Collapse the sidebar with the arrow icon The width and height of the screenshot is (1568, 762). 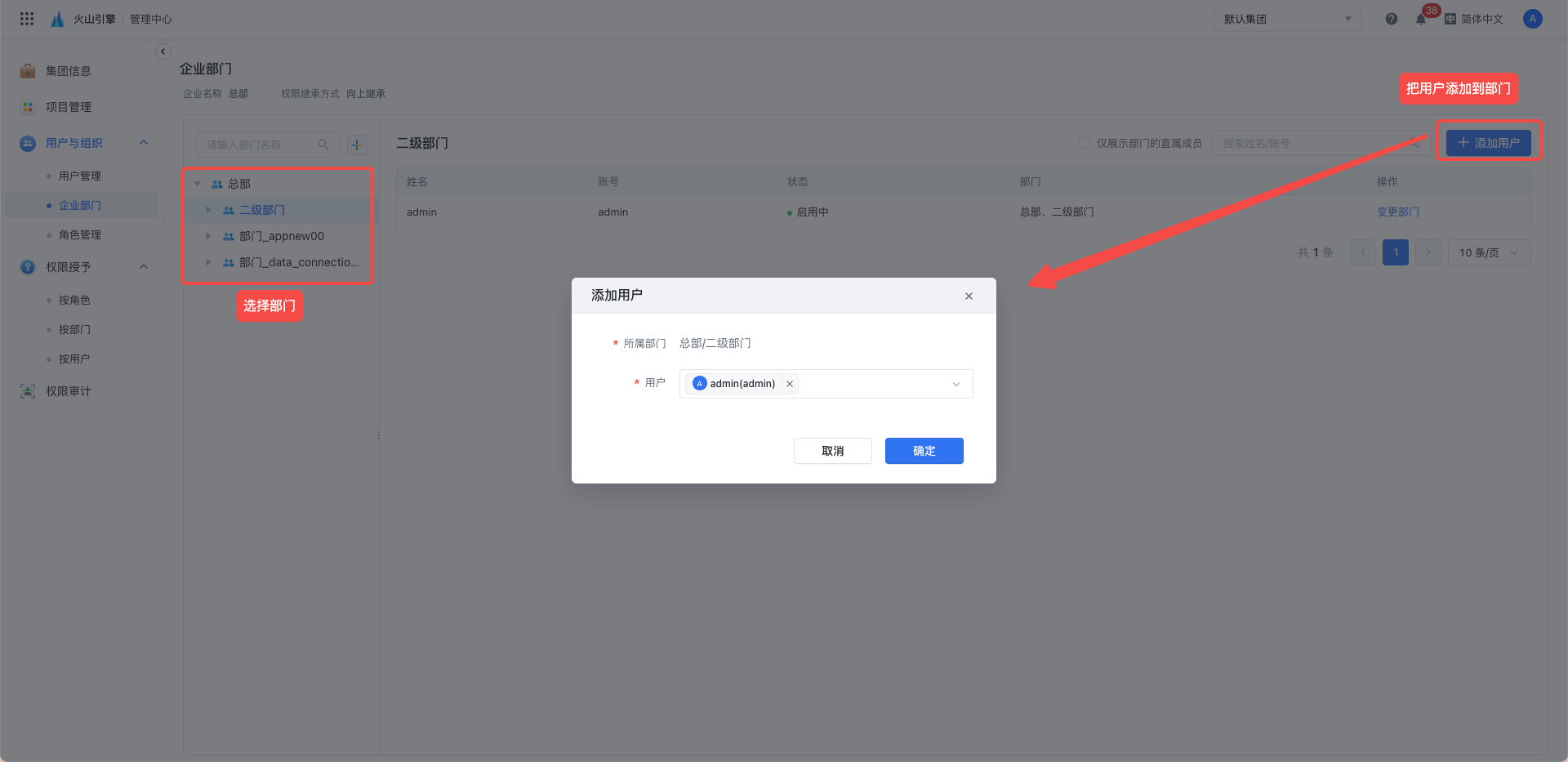coord(163,51)
